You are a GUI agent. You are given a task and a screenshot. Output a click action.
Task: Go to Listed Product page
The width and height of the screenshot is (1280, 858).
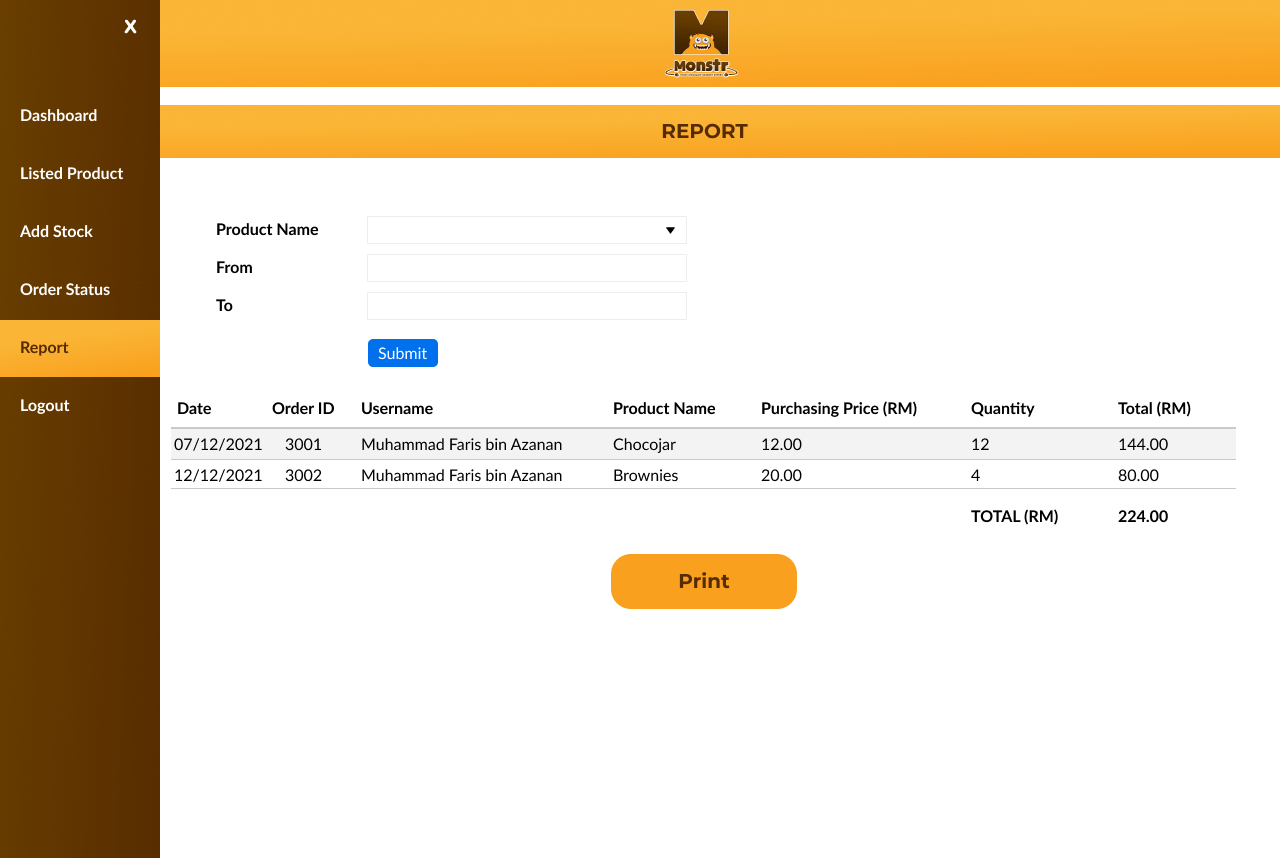tap(72, 173)
